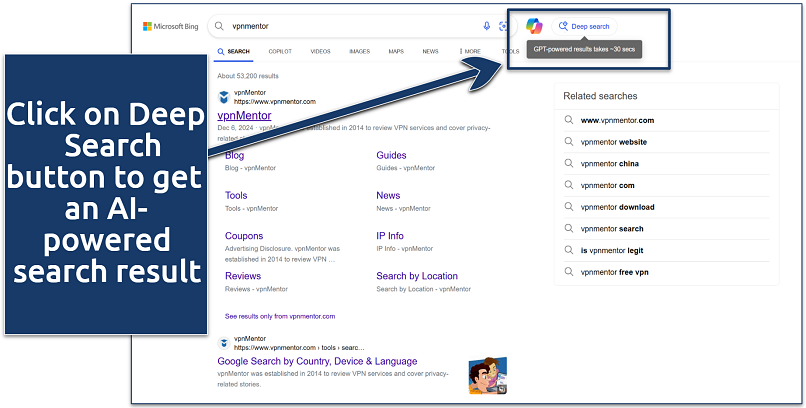The height and width of the screenshot is (408, 806).
Task: Click magnifier icon beside vpnmentor free vpn
Action: (x=569, y=272)
